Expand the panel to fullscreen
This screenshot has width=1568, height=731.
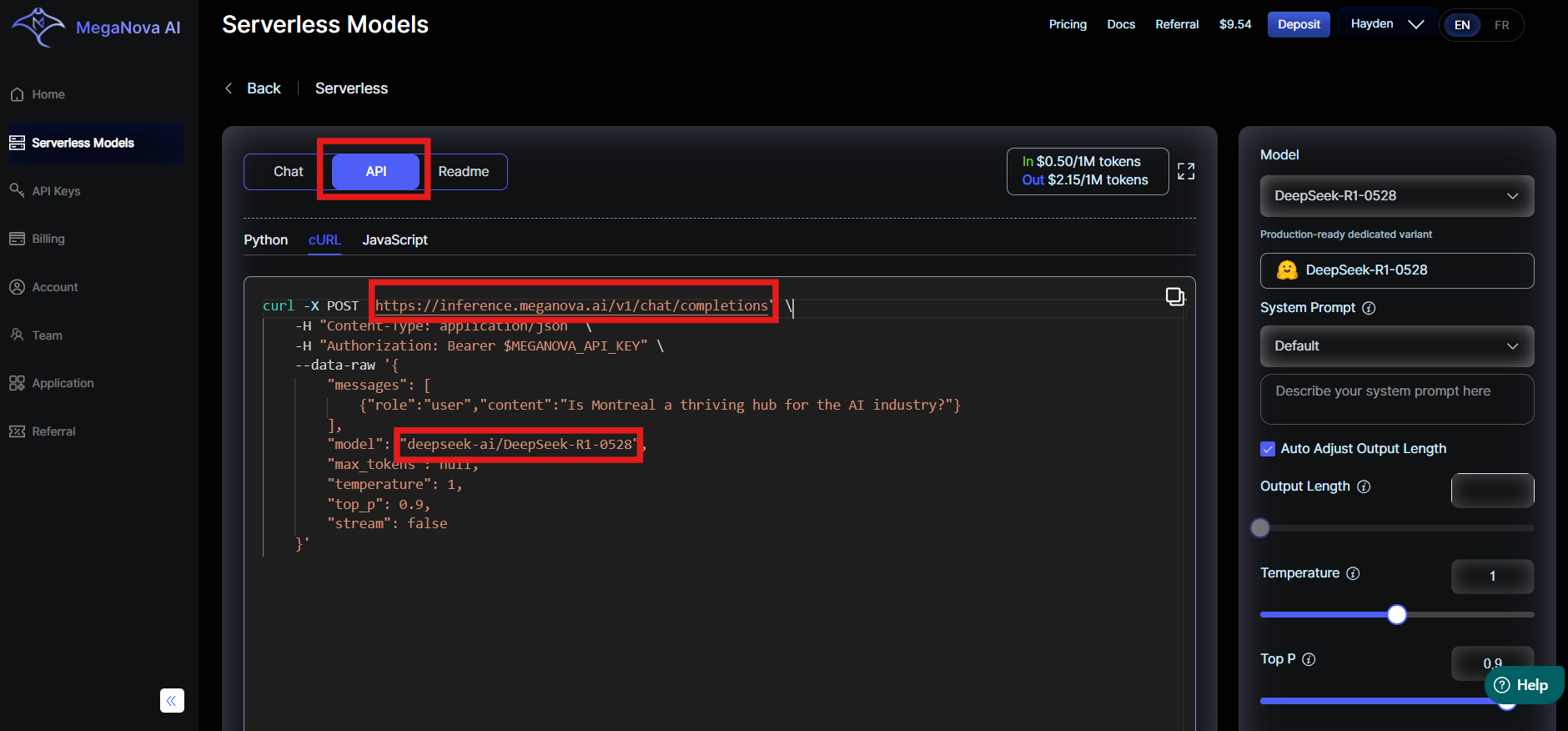pos(1186,171)
